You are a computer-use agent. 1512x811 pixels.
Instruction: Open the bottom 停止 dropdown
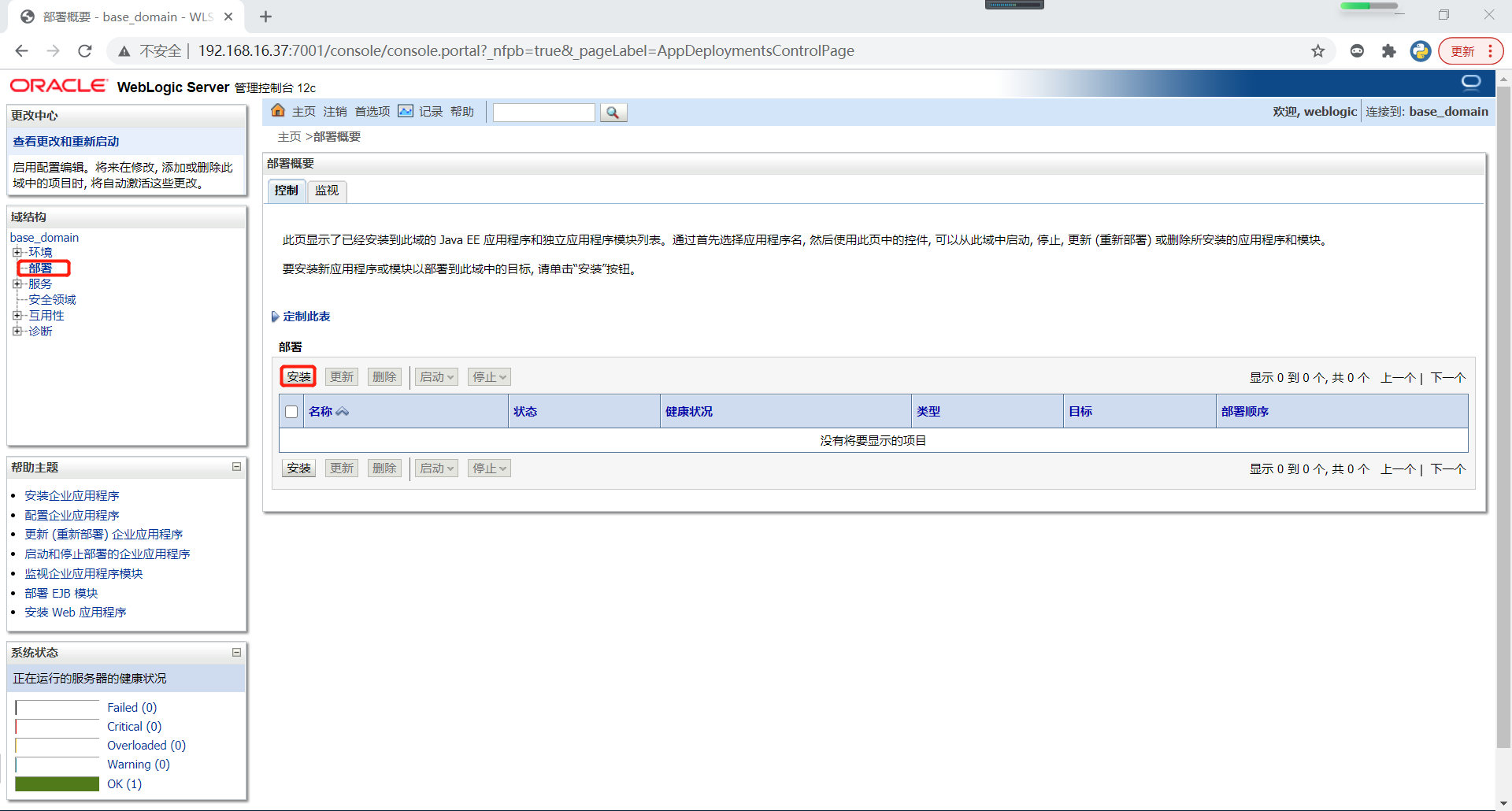(489, 468)
